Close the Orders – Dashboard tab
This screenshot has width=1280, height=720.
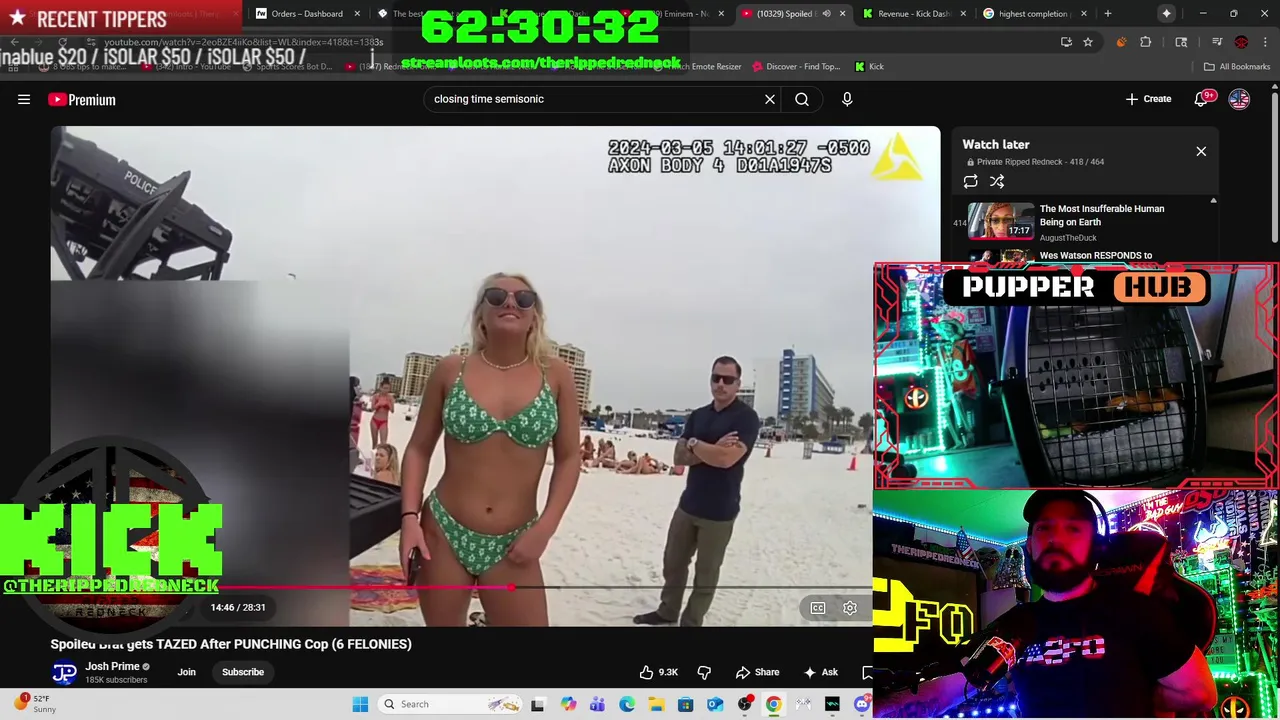357,14
